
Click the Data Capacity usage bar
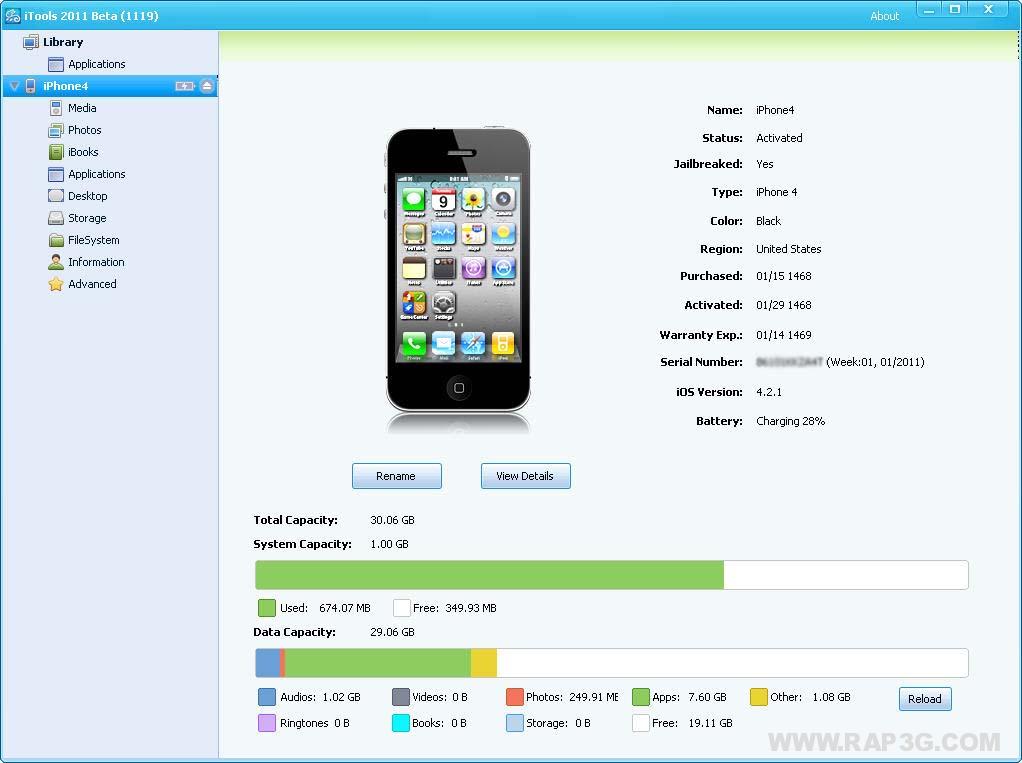[611, 663]
